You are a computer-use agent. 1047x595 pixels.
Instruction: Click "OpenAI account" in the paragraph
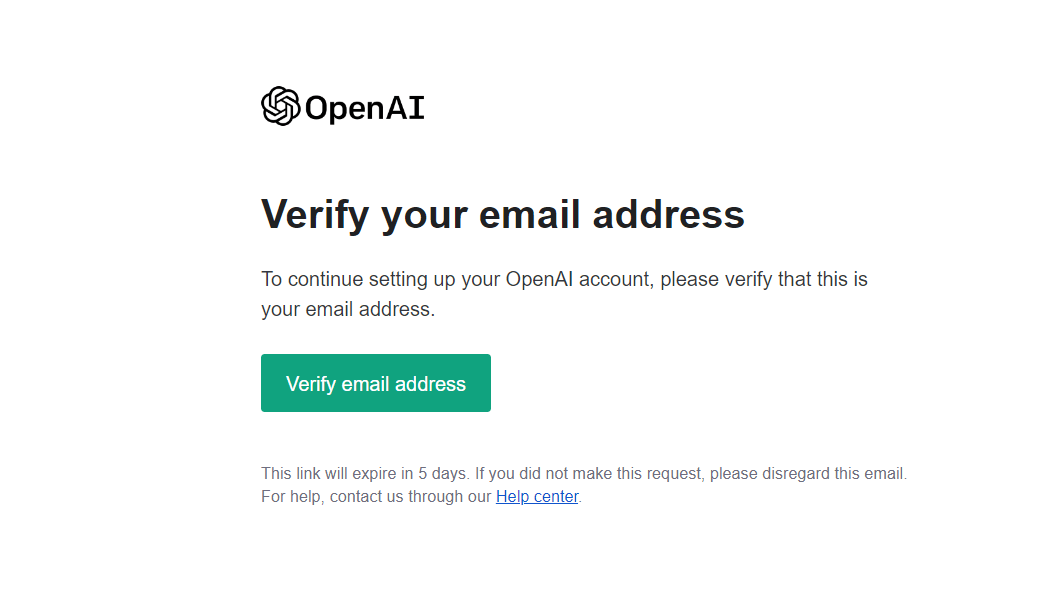tap(578, 279)
